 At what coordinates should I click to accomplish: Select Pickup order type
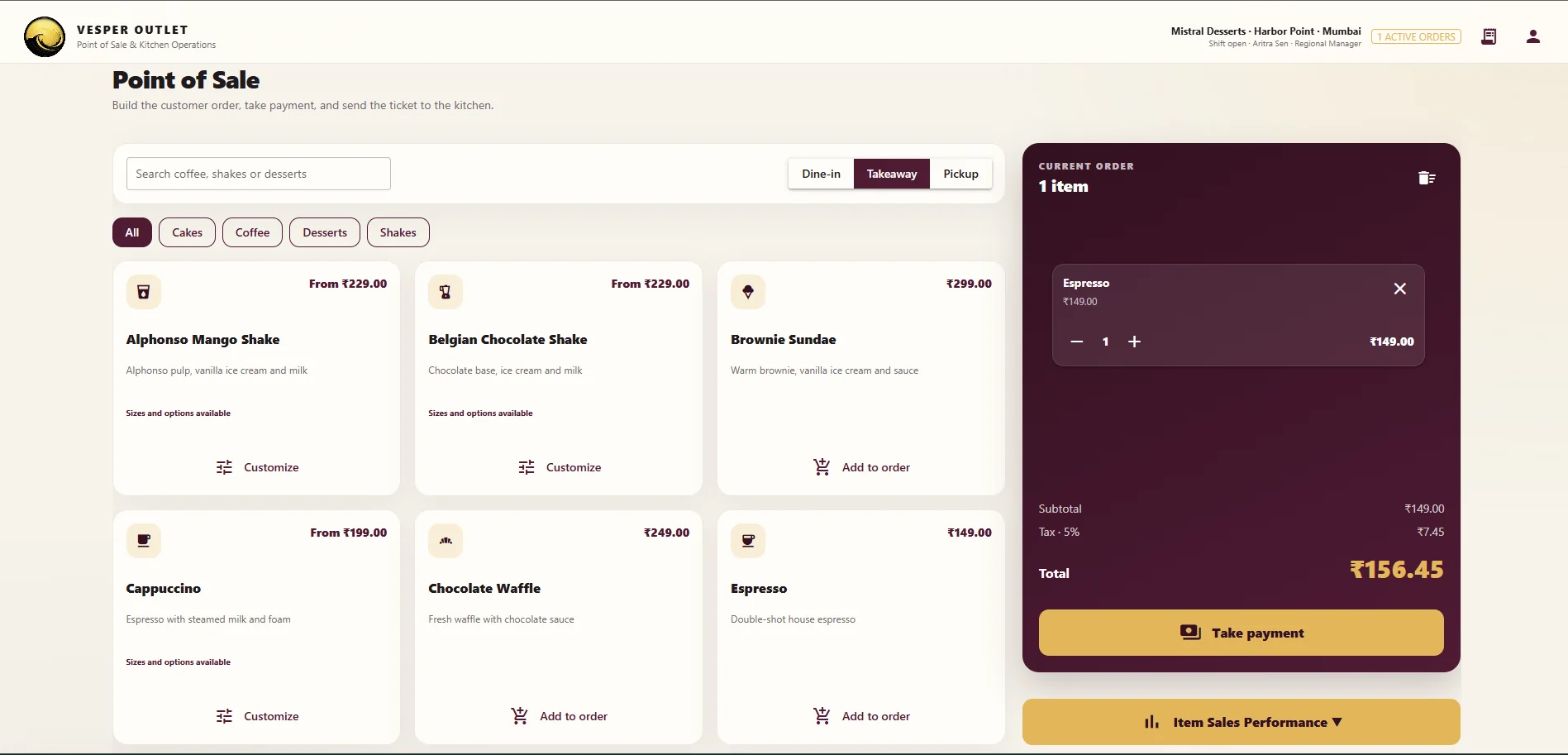(x=960, y=174)
